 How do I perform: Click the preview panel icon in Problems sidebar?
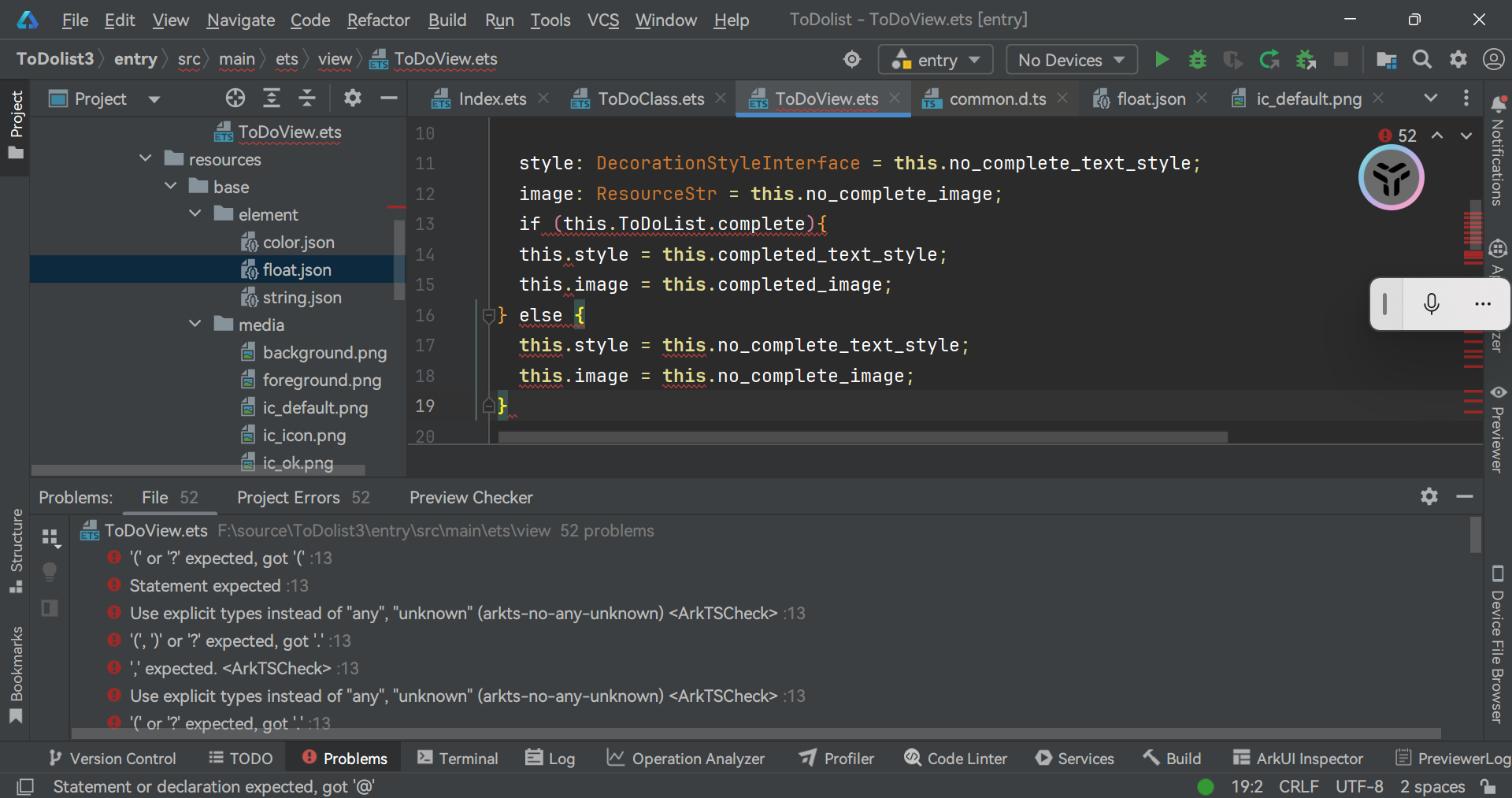[x=50, y=608]
